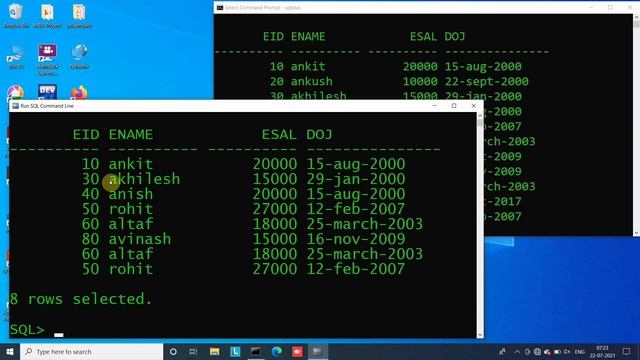
Task: Click the scroll up arrow in SQL Command Line
Action: click(480, 116)
